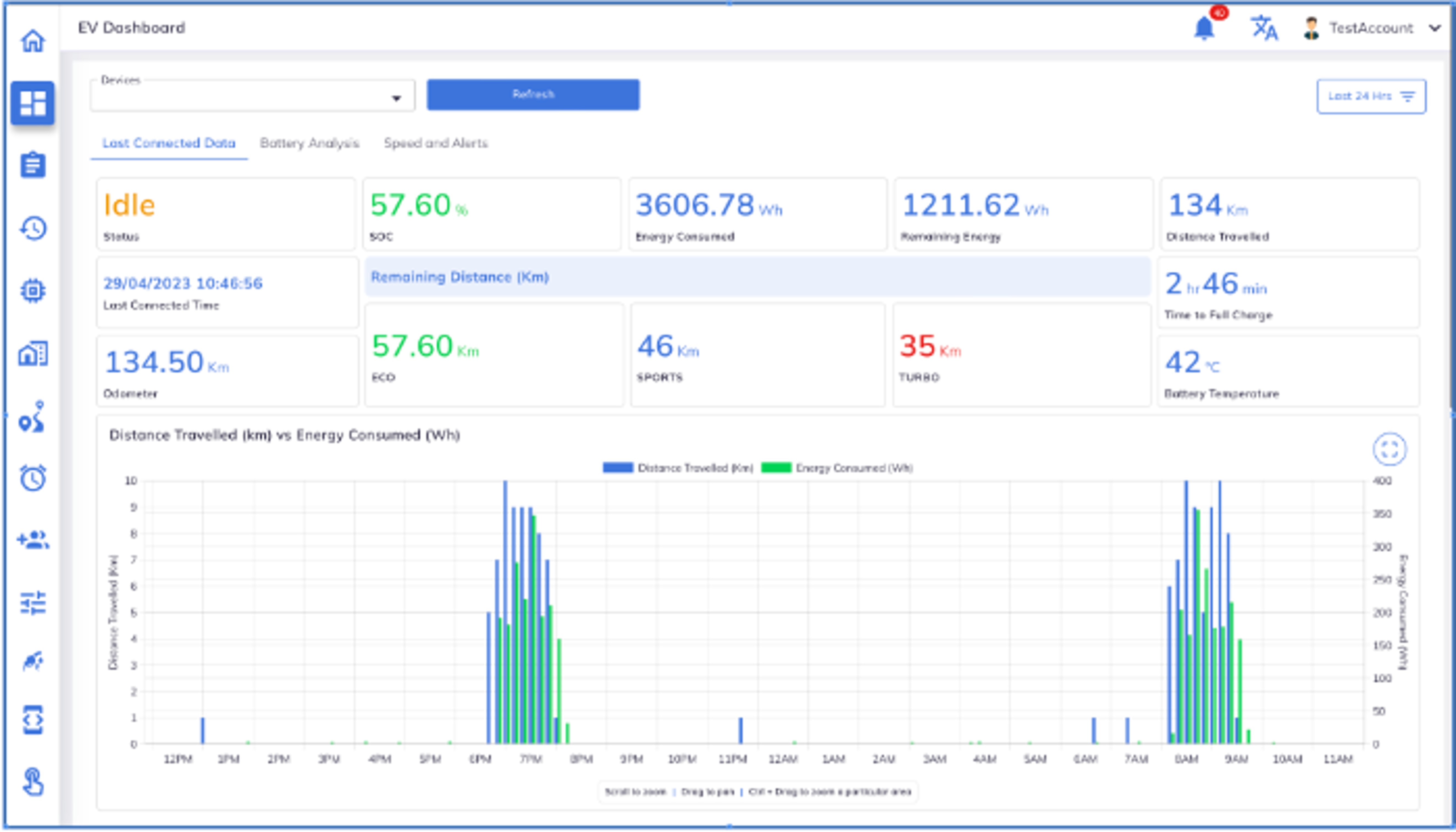Click the 1211.62 Wh Remaining Energy value
The height and width of the screenshot is (832, 1456).
coord(975,205)
